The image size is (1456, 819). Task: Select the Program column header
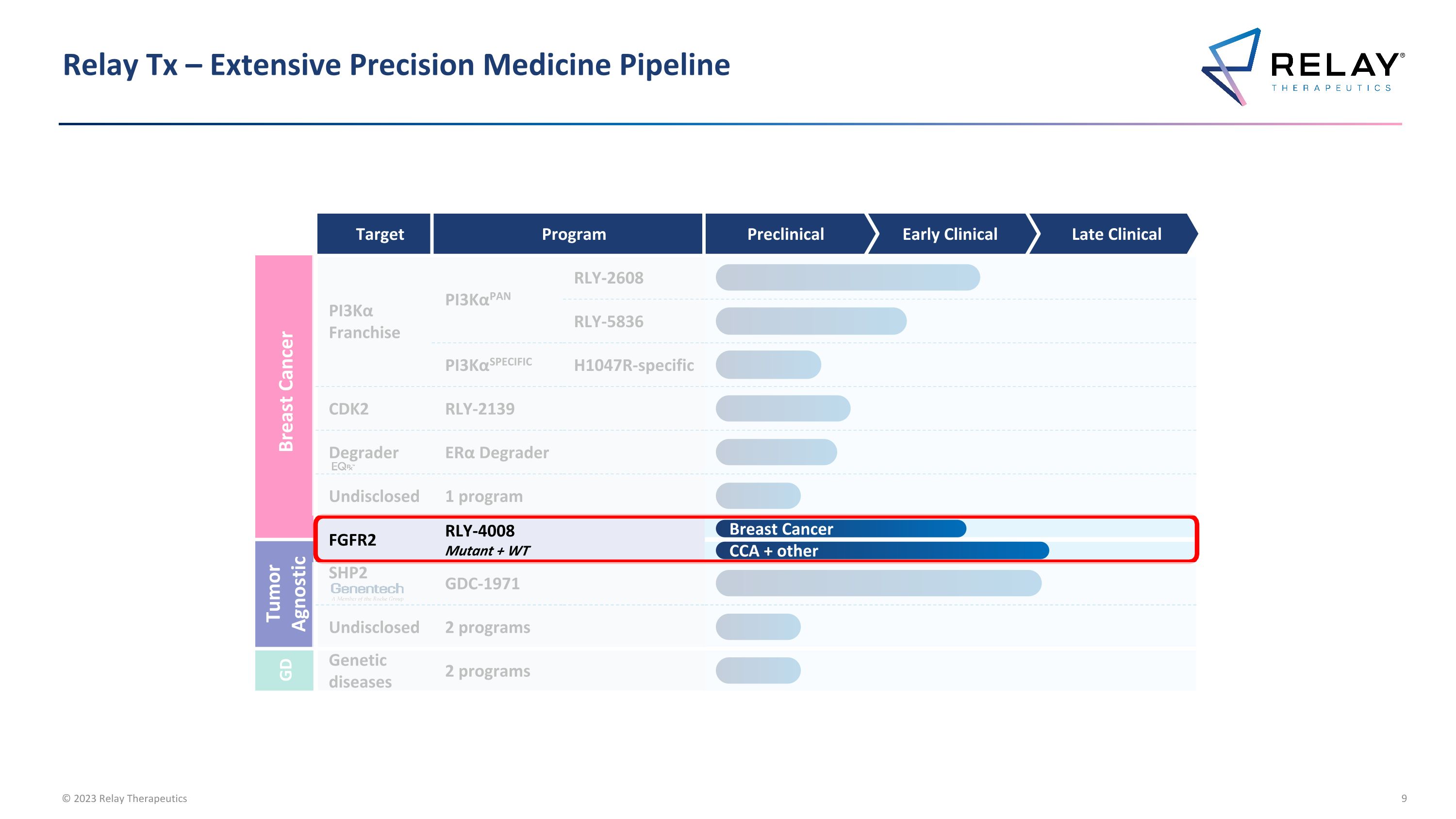pyautogui.click(x=573, y=234)
